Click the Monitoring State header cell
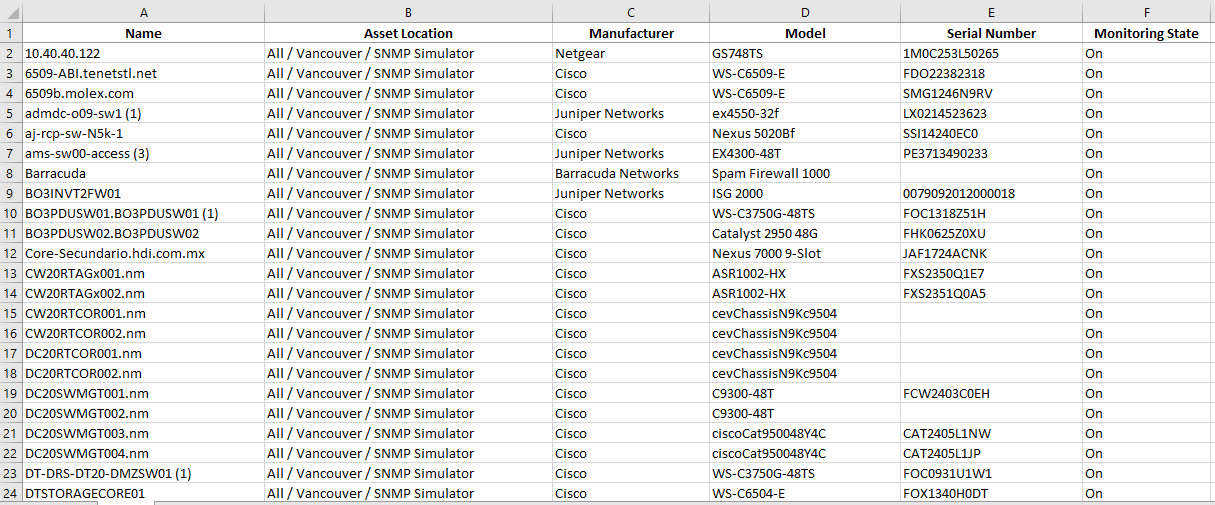The height and width of the screenshot is (505, 1215). tap(1148, 33)
